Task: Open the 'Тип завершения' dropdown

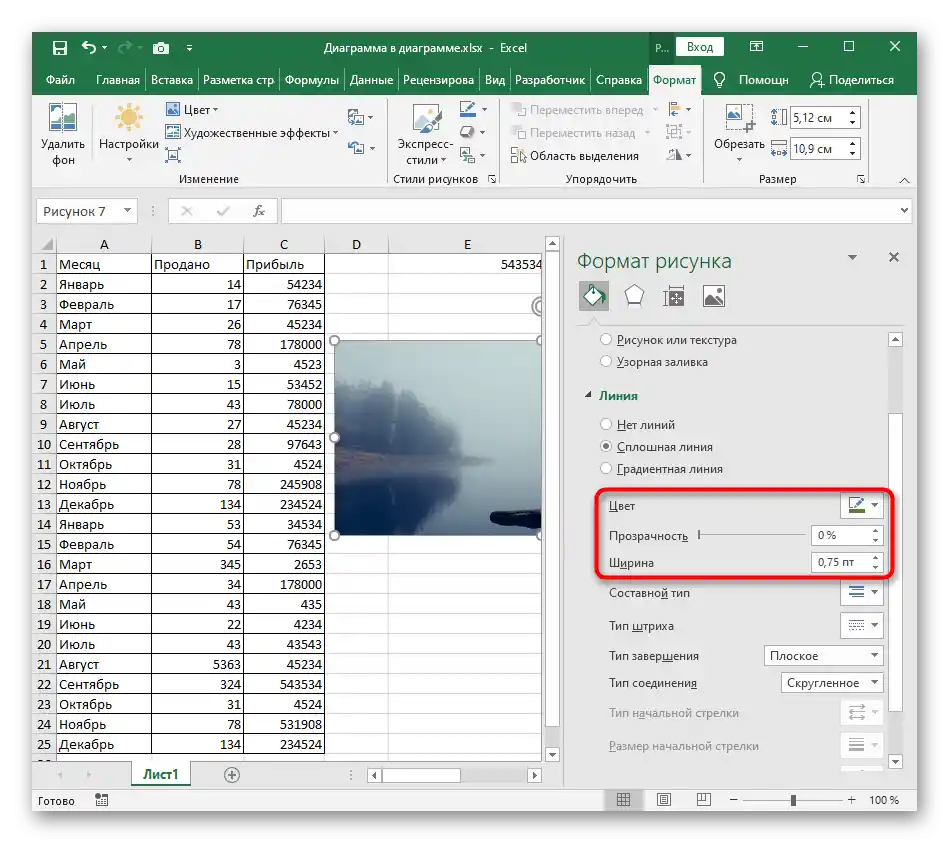Action: click(823, 656)
